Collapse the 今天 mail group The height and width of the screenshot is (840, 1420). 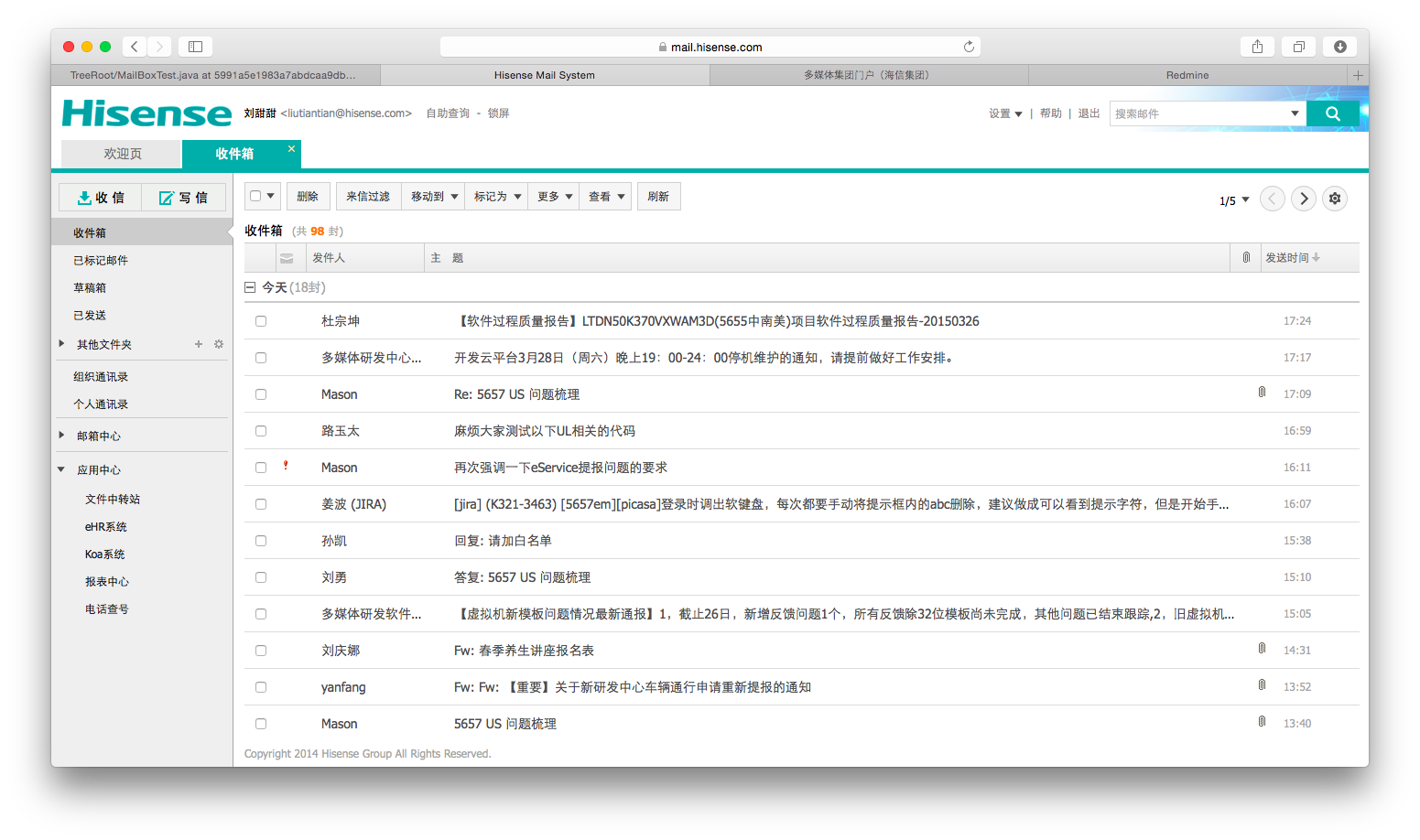(250, 287)
